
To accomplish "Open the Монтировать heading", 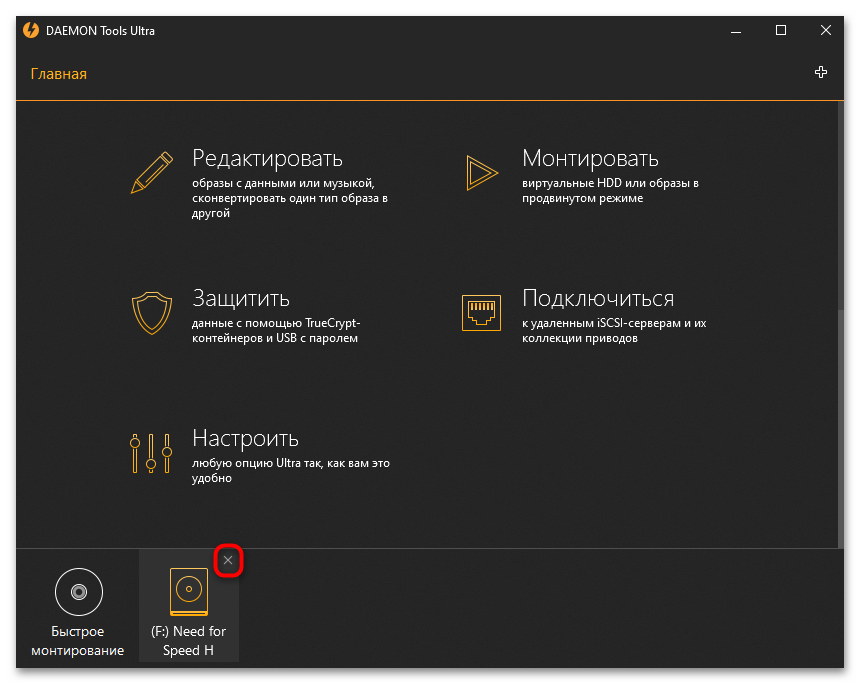I will click(590, 159).
